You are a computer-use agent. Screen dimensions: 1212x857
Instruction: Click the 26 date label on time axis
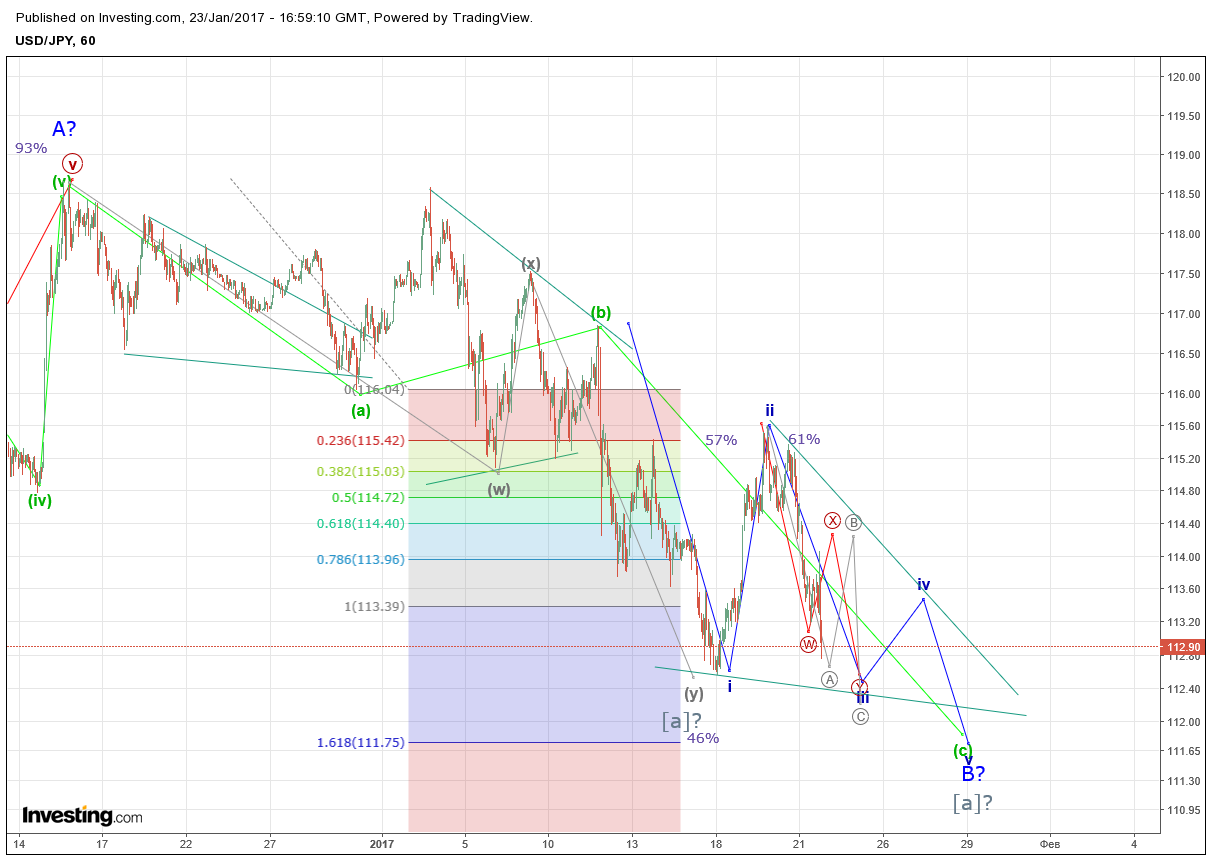(x=882, y=844)
